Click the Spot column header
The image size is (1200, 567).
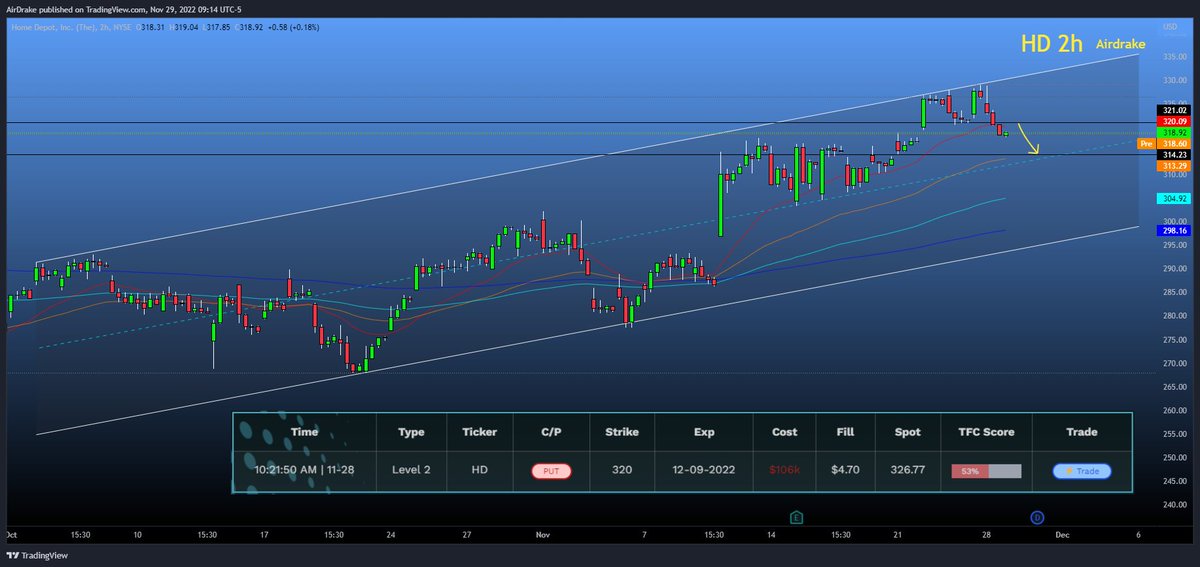906,432
